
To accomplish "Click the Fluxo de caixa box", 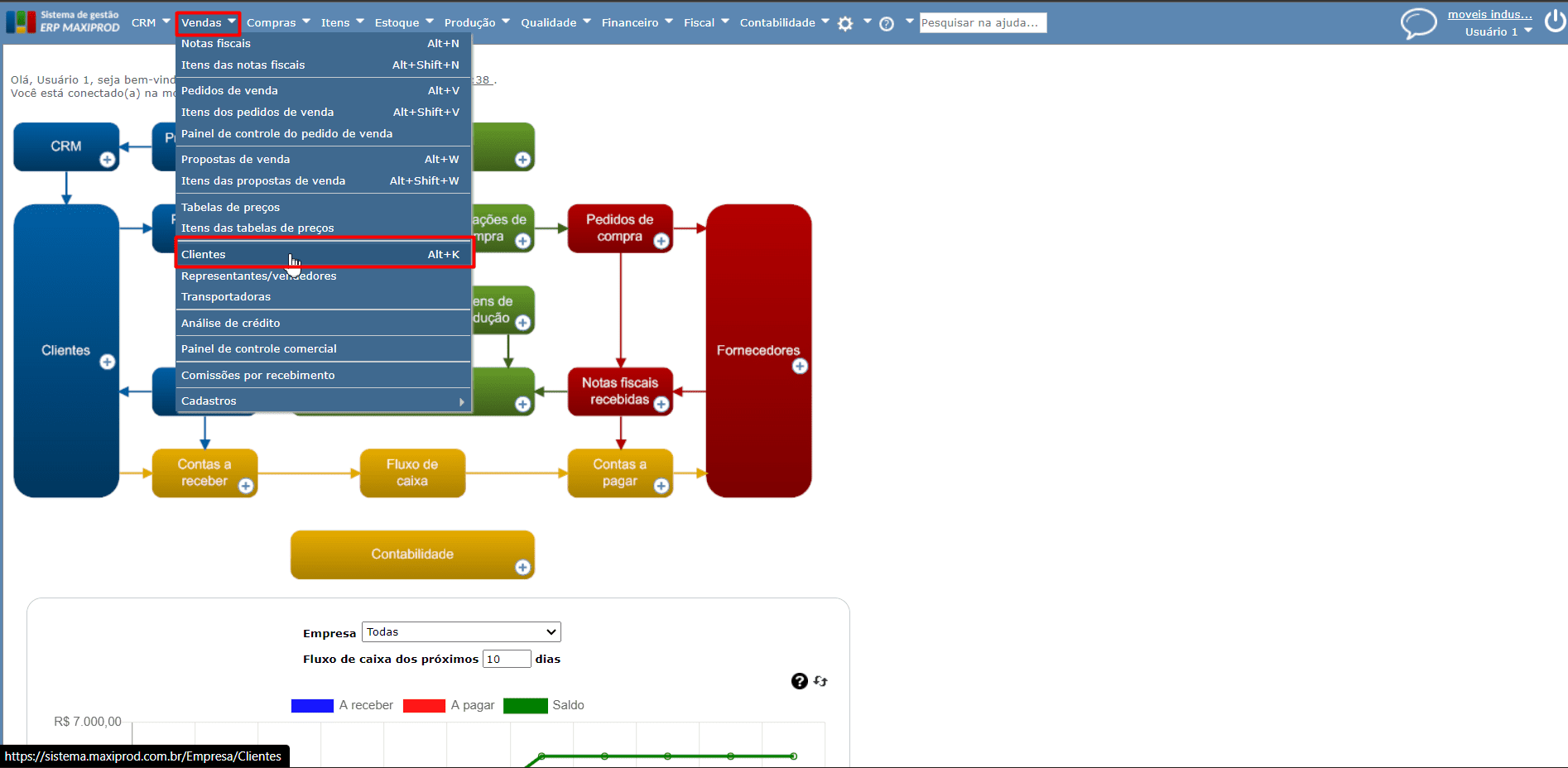I will (412, 473).
